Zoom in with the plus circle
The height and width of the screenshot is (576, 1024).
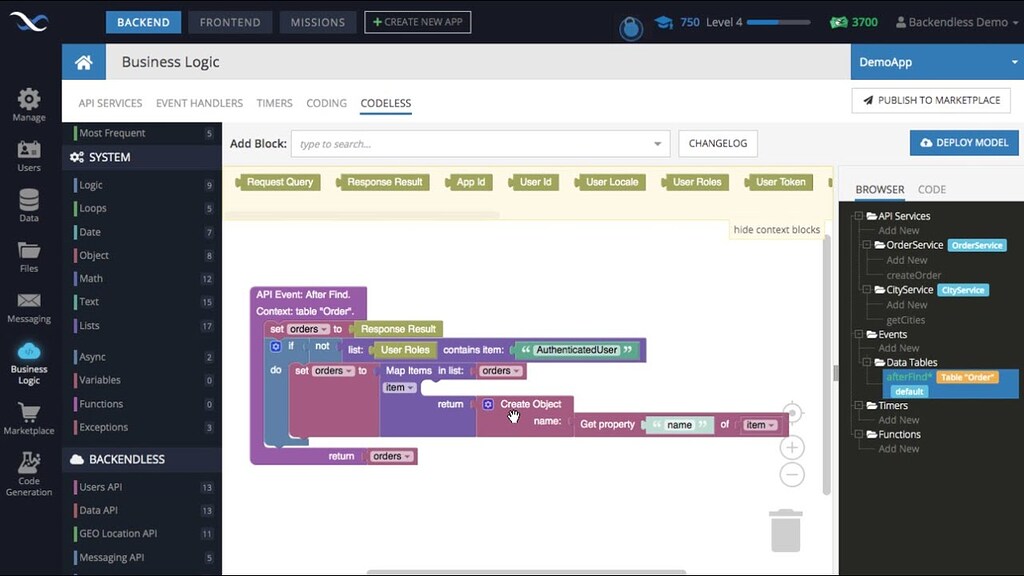(792, 447)
